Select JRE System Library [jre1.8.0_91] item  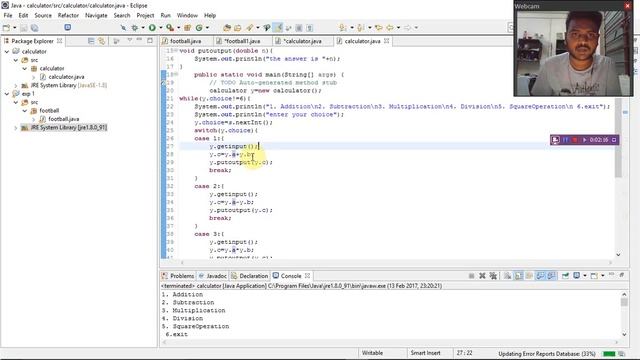[64, 127]
